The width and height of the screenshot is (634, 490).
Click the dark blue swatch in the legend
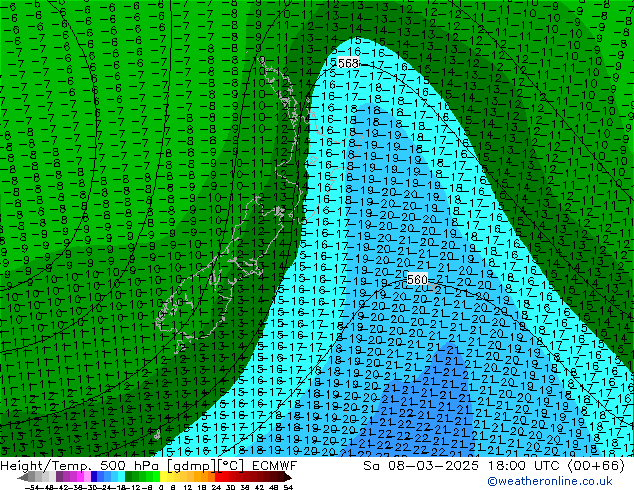click(94, 477)
